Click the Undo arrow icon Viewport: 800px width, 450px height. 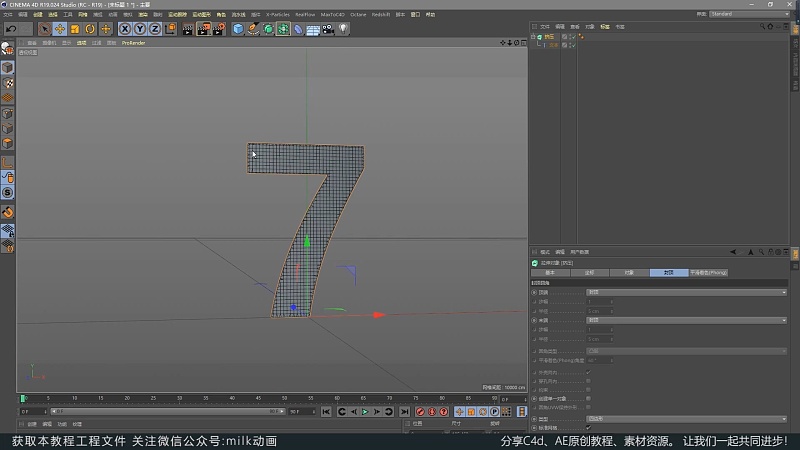coord(11,29)
